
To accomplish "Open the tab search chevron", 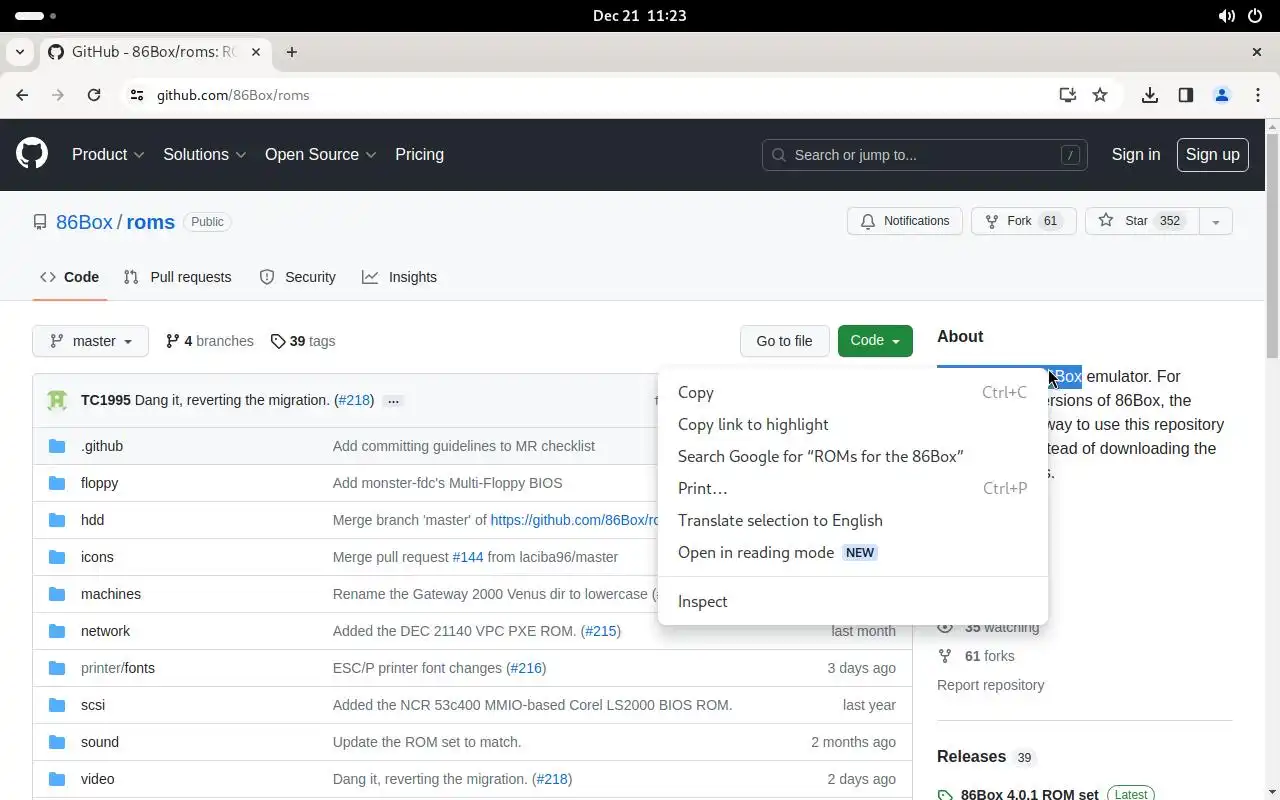I will coord(20,52).
